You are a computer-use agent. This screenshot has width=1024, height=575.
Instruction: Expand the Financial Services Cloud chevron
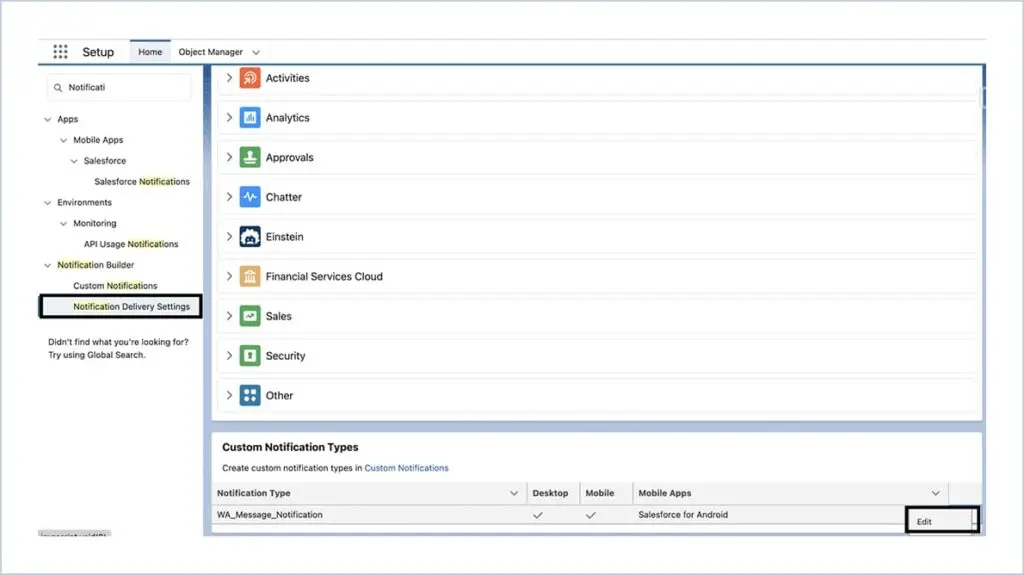229,276
